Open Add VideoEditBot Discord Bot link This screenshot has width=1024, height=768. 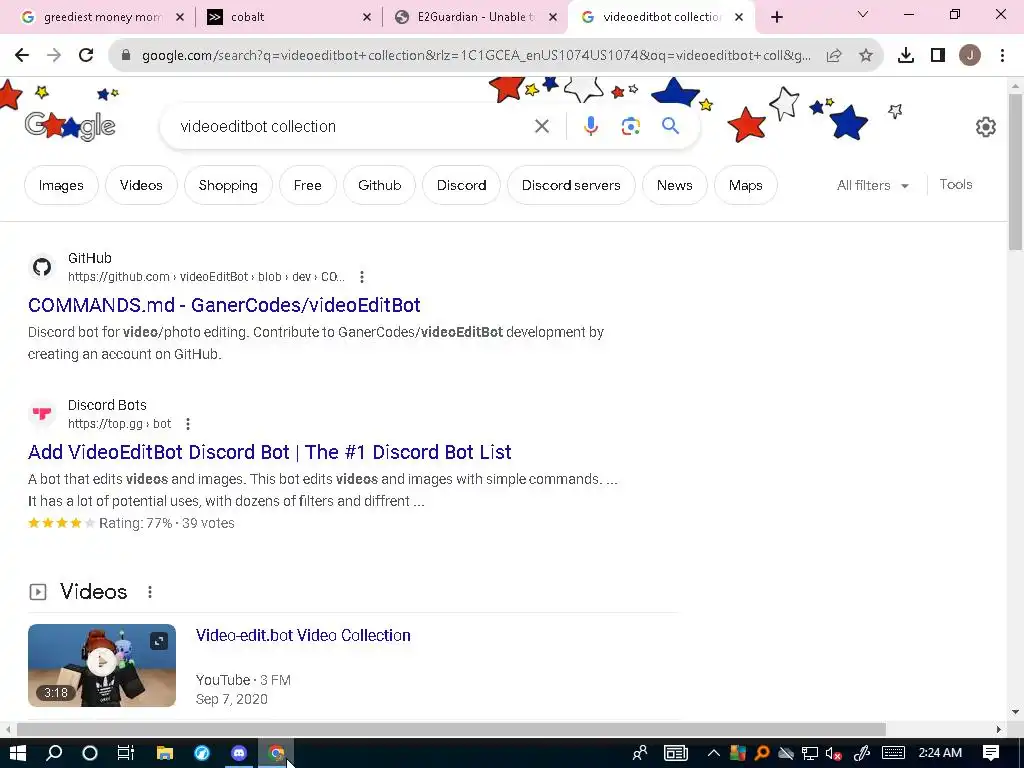(270, 452)
